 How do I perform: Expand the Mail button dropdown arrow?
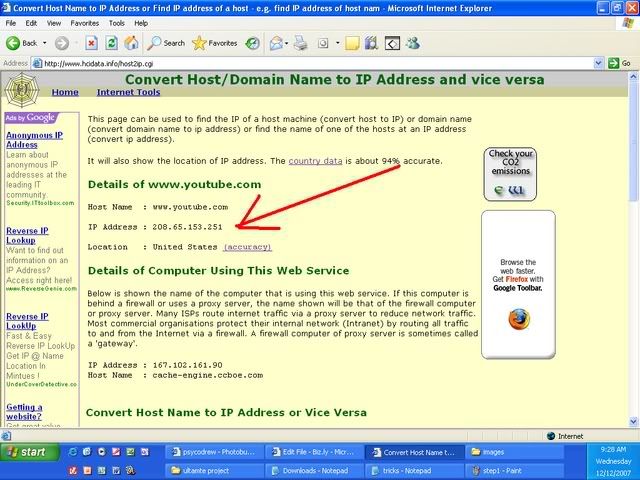[x=287, y=43]
